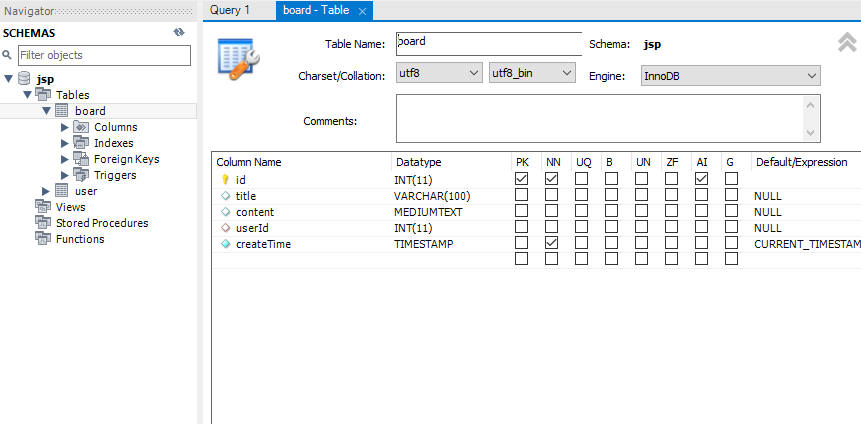This screenshot has height=424, width=861.
Task: Click the Foreign Keys folder icon
Action: click(x=81, y=159)
